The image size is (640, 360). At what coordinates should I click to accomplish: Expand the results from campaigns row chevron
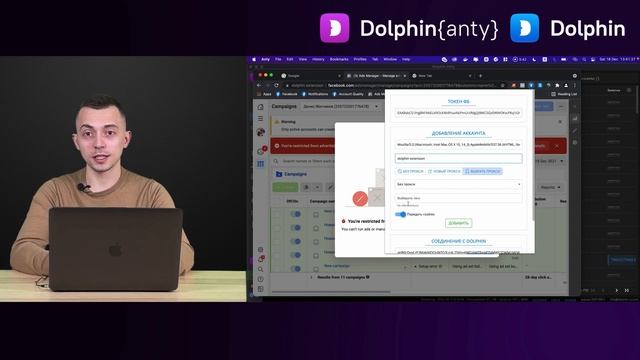coord(312,277)
